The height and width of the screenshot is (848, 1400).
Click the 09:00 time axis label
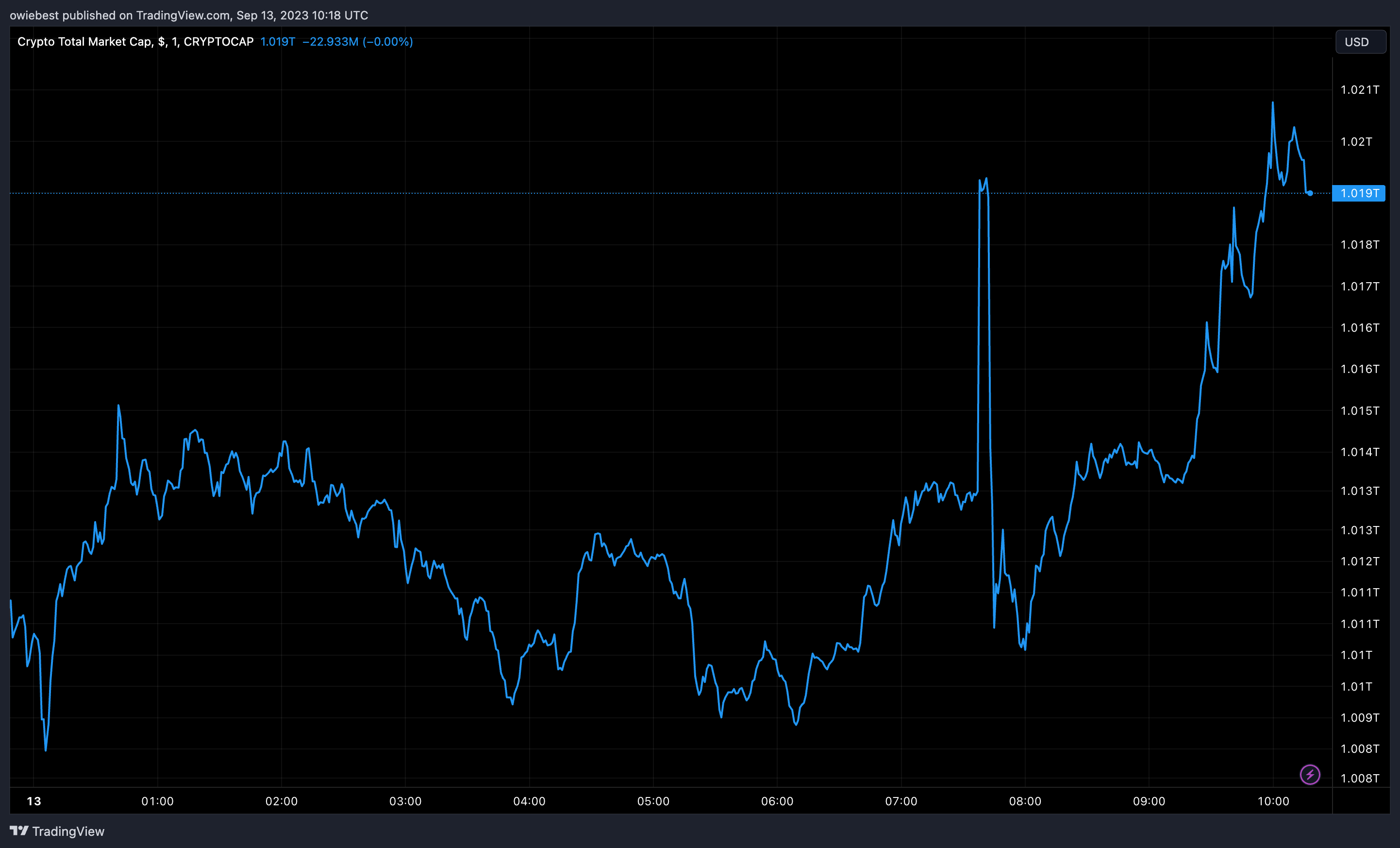click(1149, 801)
